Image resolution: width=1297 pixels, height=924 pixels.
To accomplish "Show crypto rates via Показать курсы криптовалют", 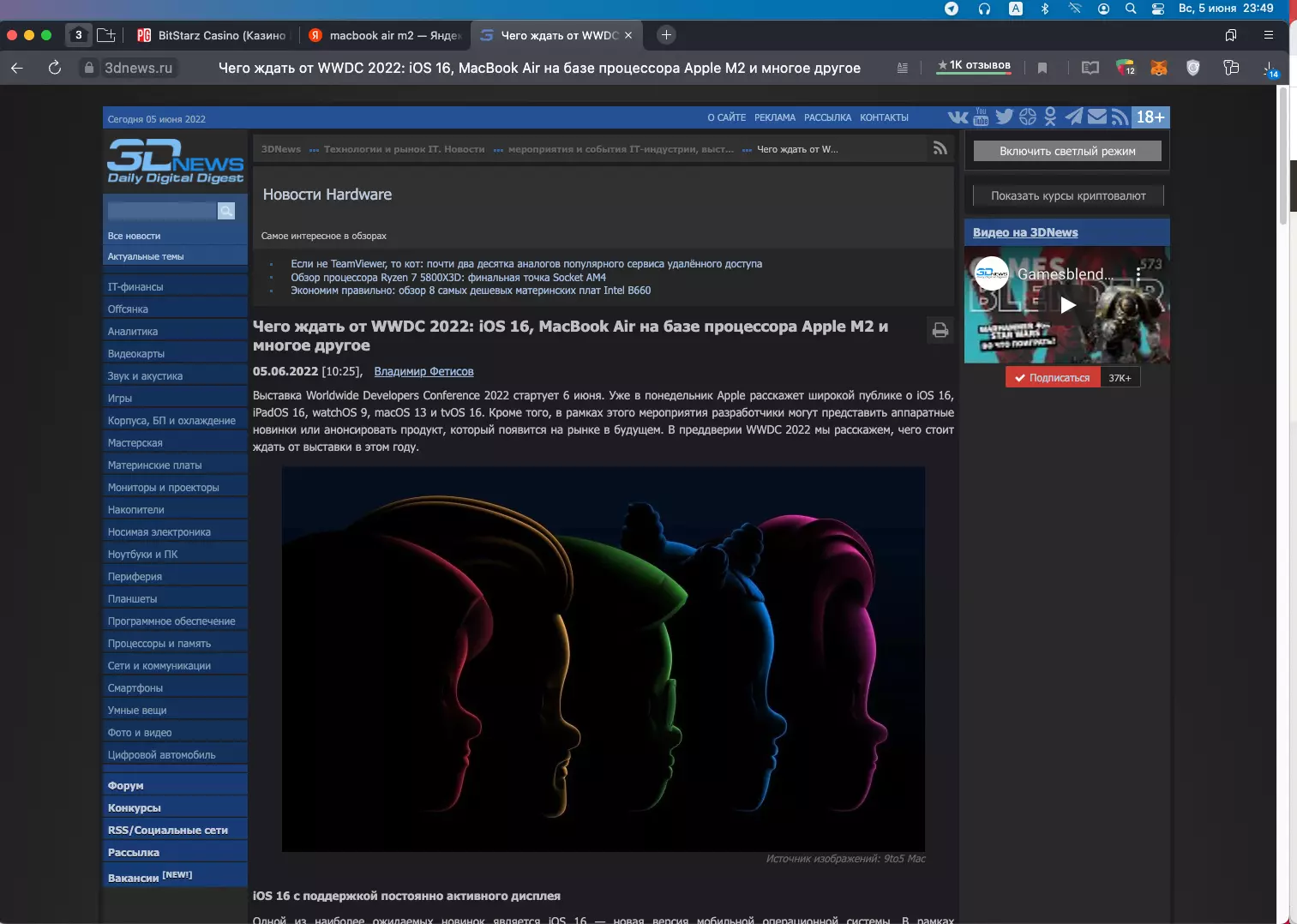I will pyautogui.click(x=1068, y=195).
